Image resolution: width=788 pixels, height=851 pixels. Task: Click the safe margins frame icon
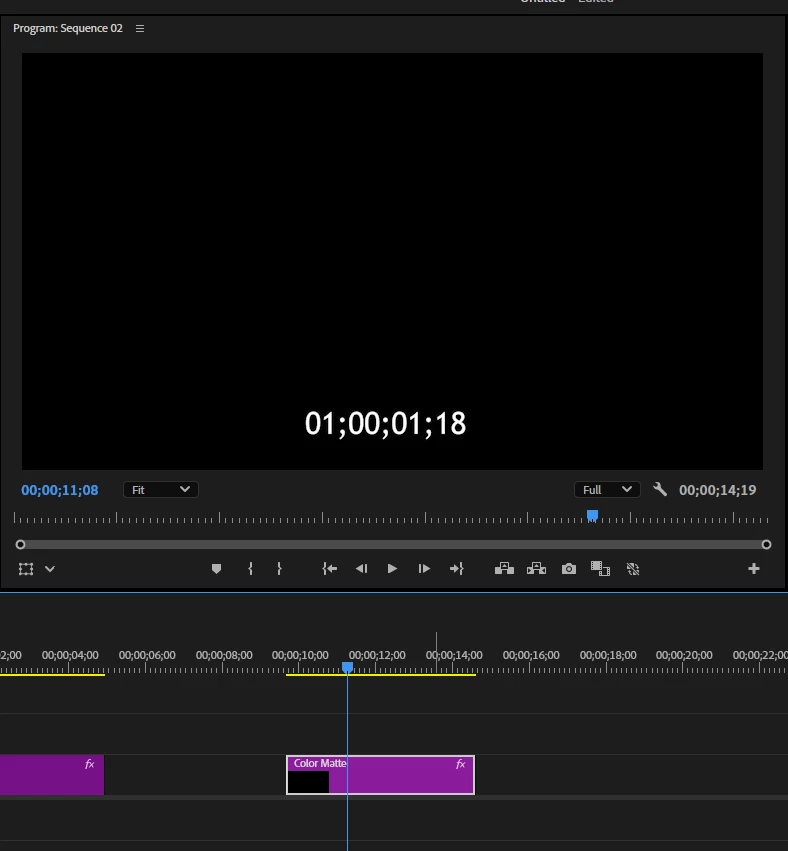(x=26, y=569)
